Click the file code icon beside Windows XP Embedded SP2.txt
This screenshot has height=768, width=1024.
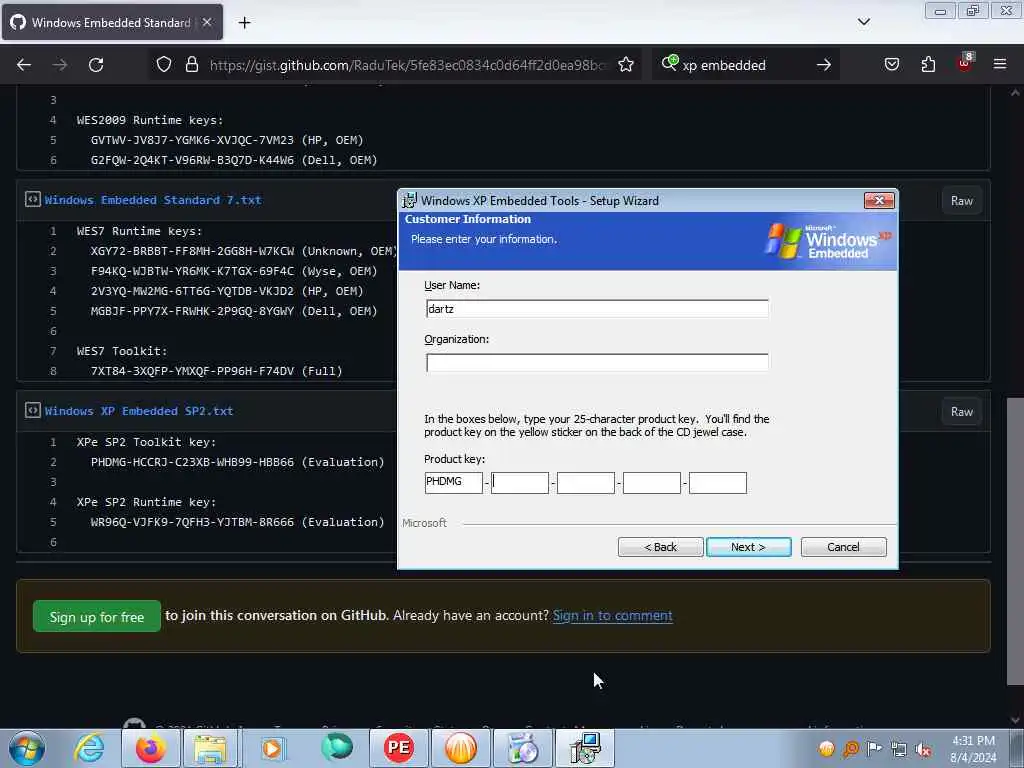[x=33, y=410]
